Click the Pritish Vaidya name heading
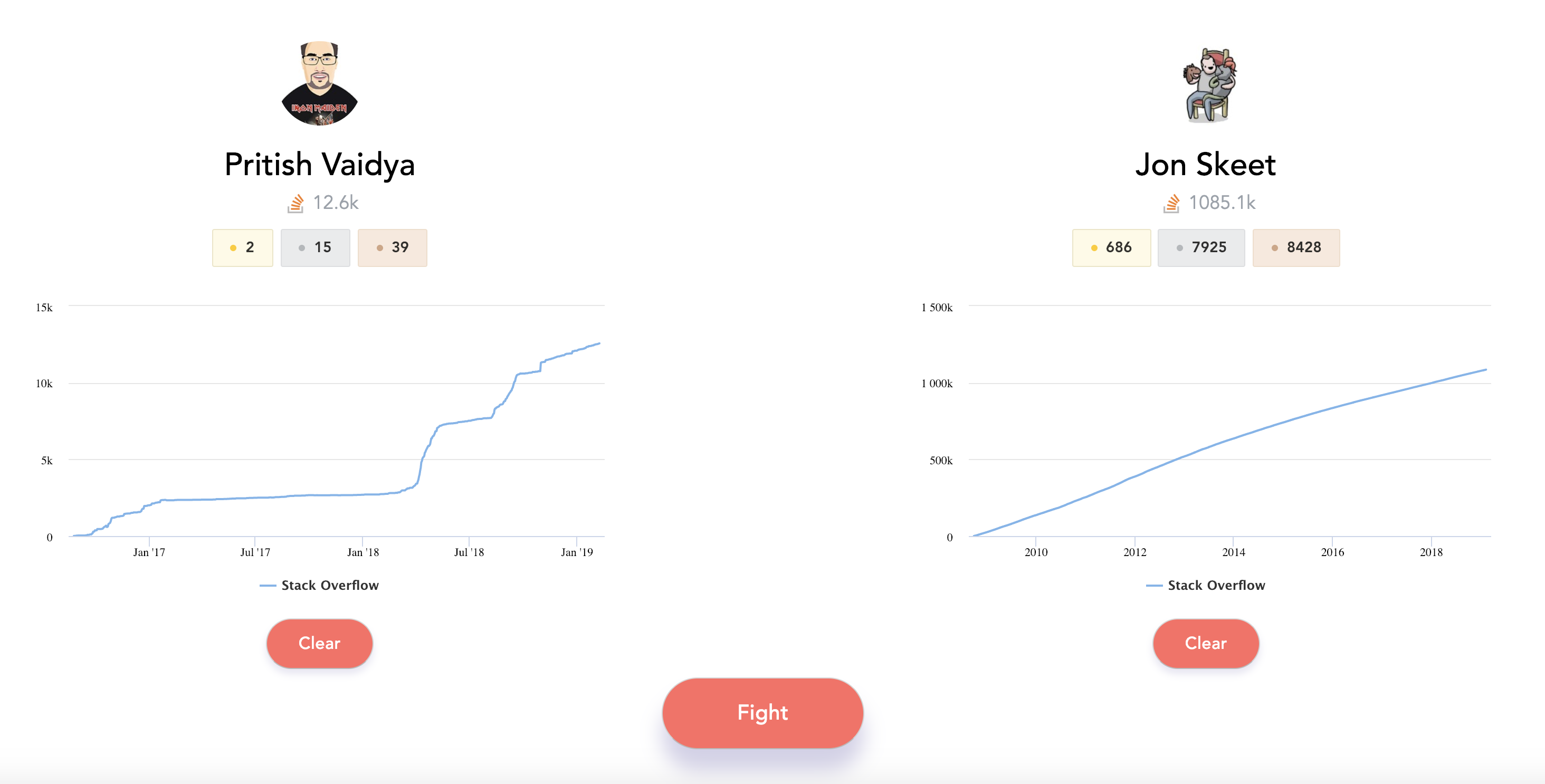The width and height of the screenshot is (1545, 784). (319, 165)
